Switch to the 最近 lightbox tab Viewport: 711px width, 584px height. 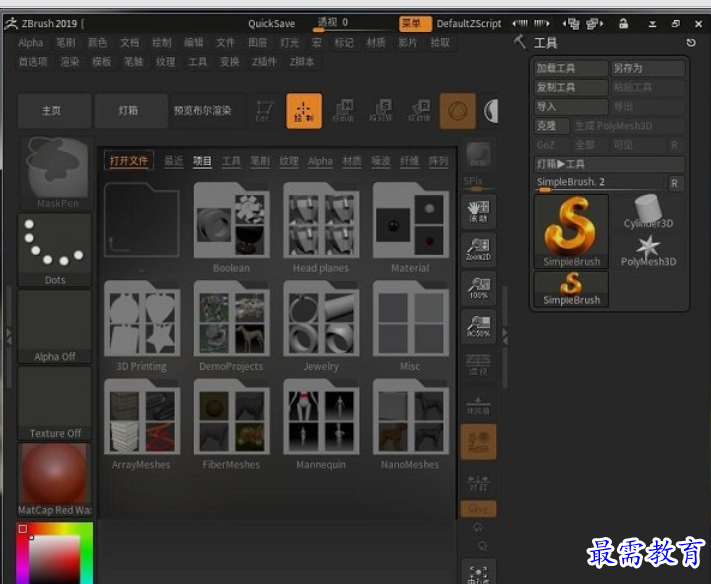174,161
